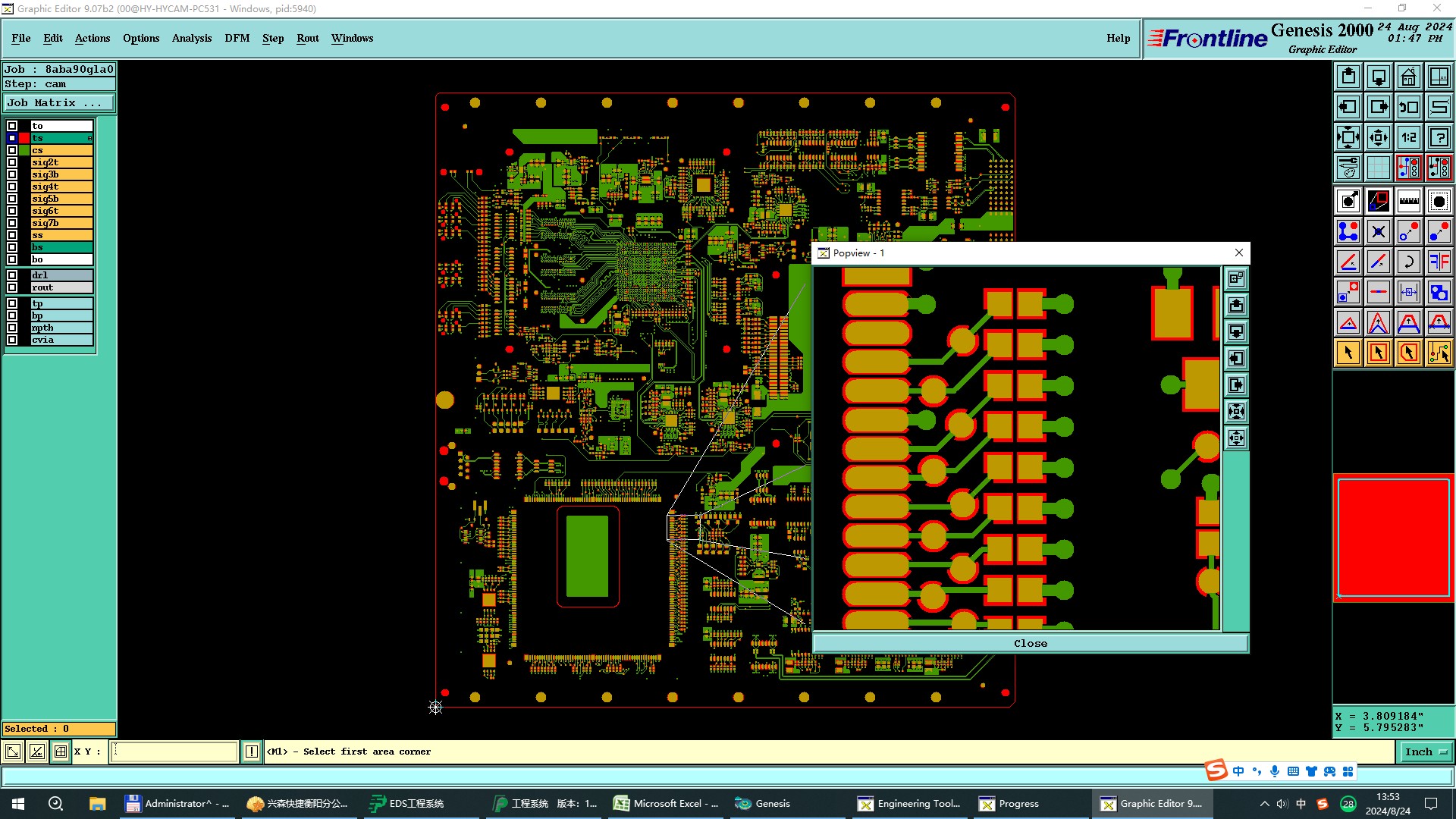Toggle the sig2t layer checkbox
Image resolution: width=1456 pixels, height=819 pixels.
[12, 162]
